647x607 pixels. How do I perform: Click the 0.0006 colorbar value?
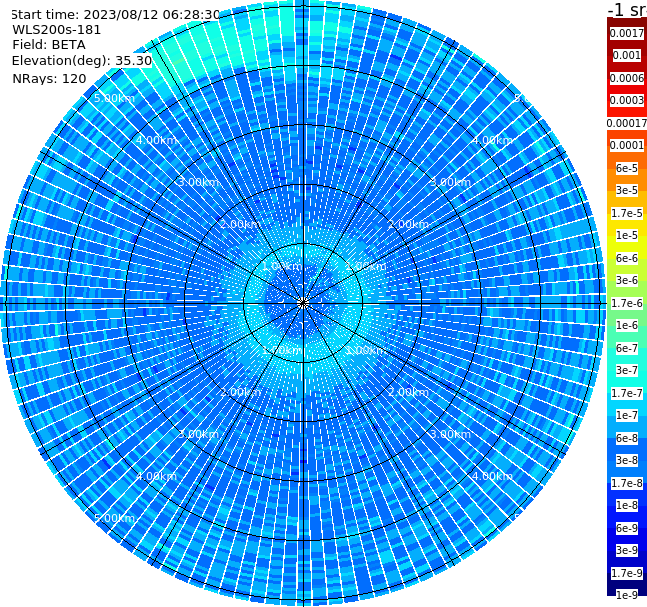627,78
